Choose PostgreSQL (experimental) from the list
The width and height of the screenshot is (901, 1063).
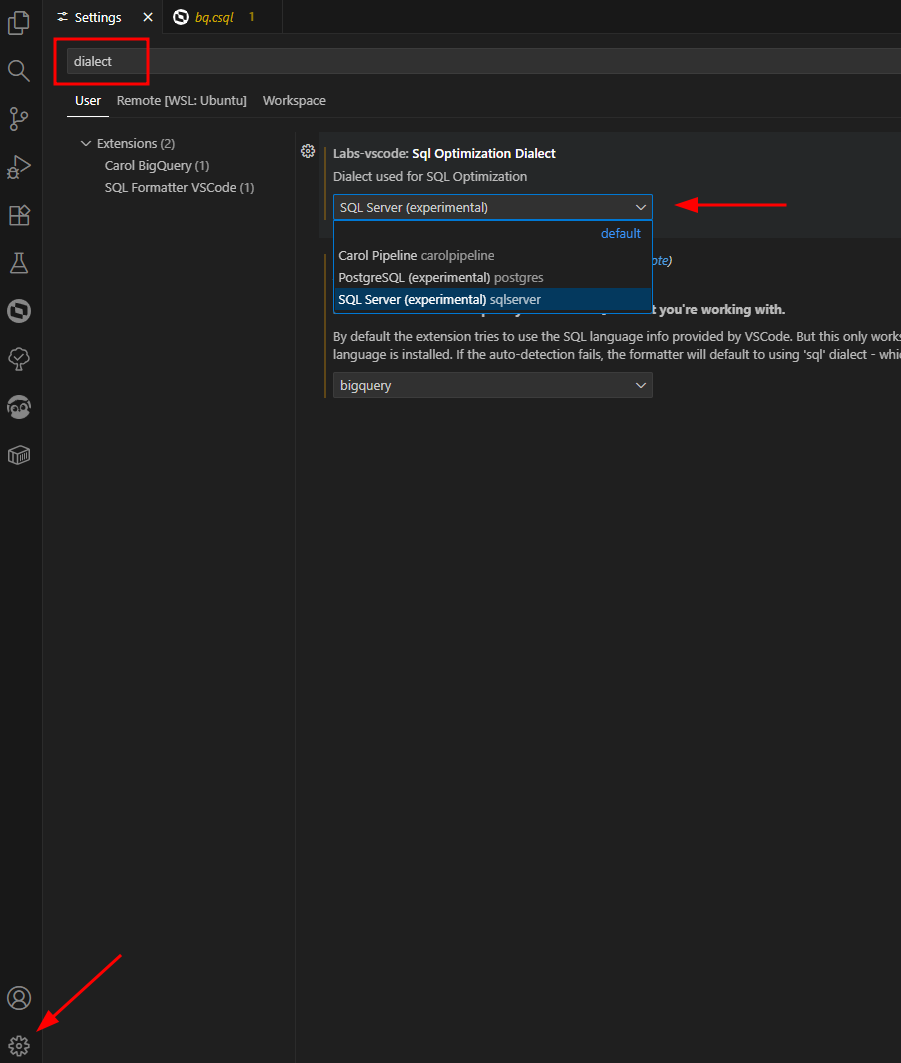tap(440, 277)
